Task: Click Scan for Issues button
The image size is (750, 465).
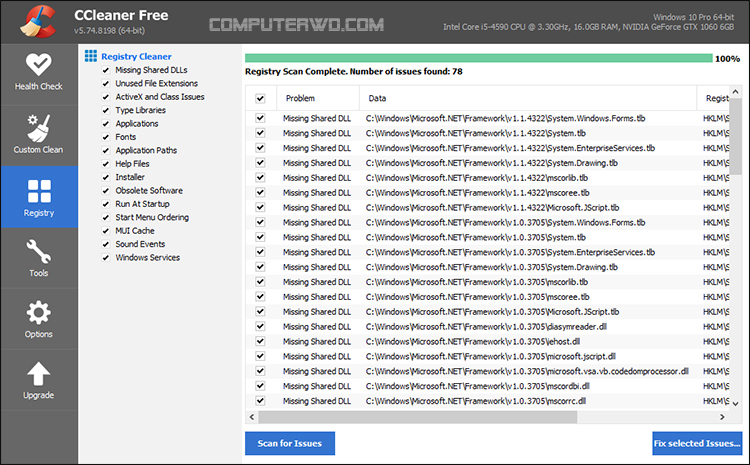Action: pyautogui.click(x=290, y=443)
